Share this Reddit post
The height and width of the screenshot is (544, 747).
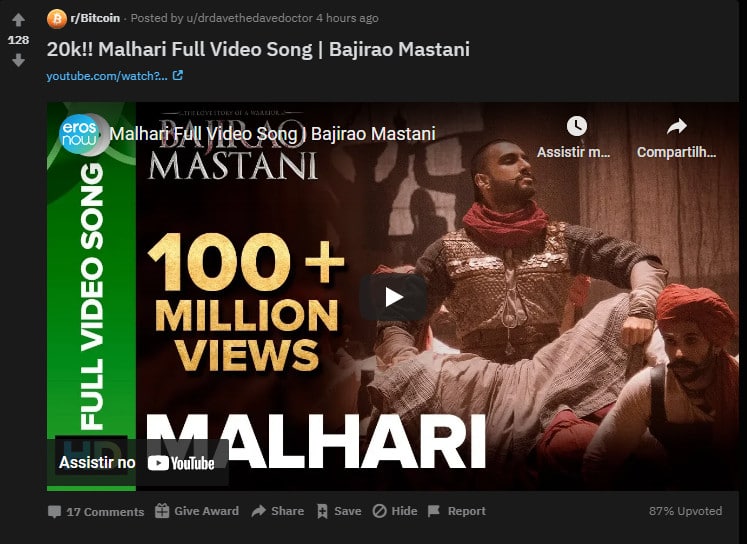(x=278, y=511)
